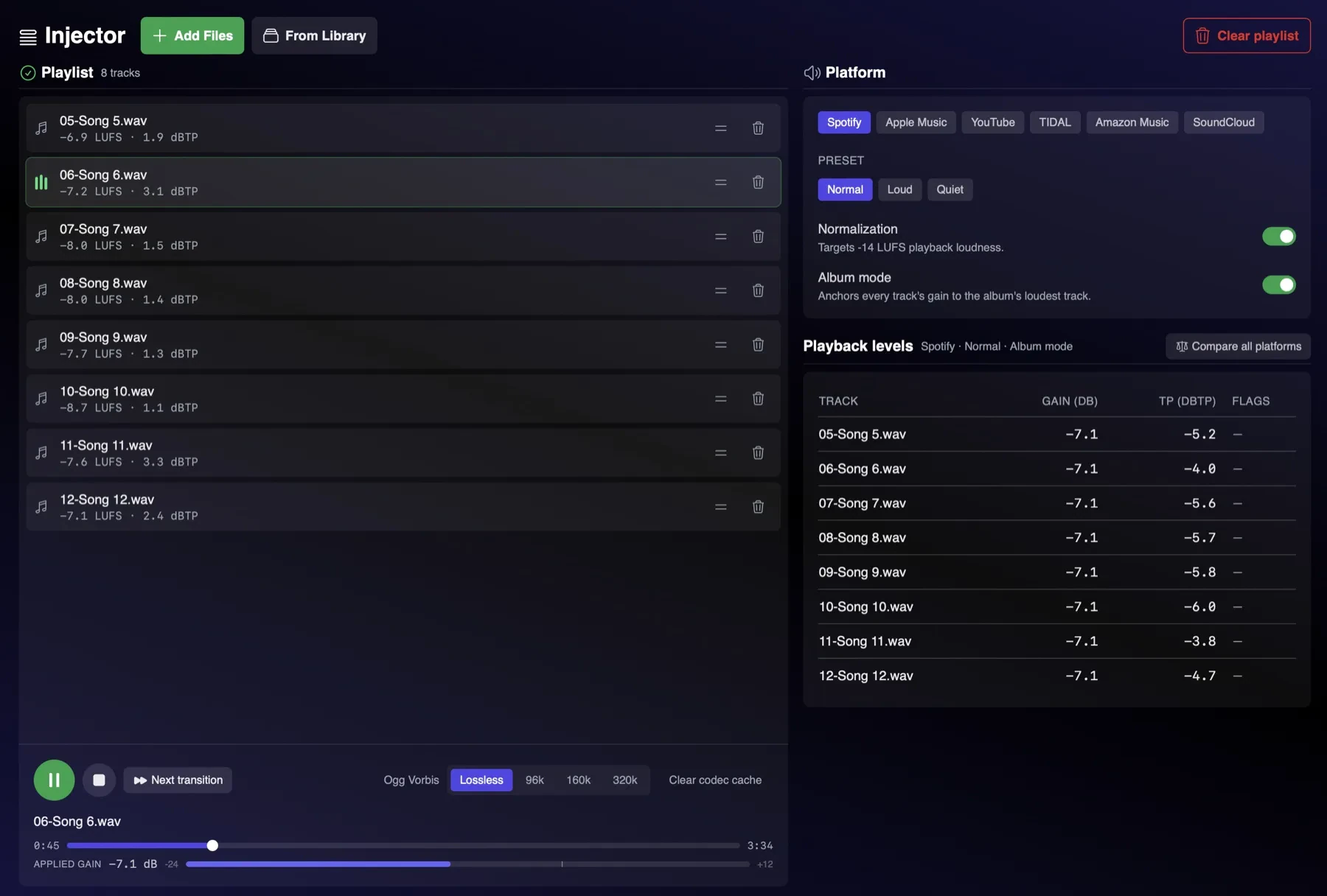Open Compare all platforms
The height and width of the screenshot is (896, 1327).
click(x=1238, y=346)
